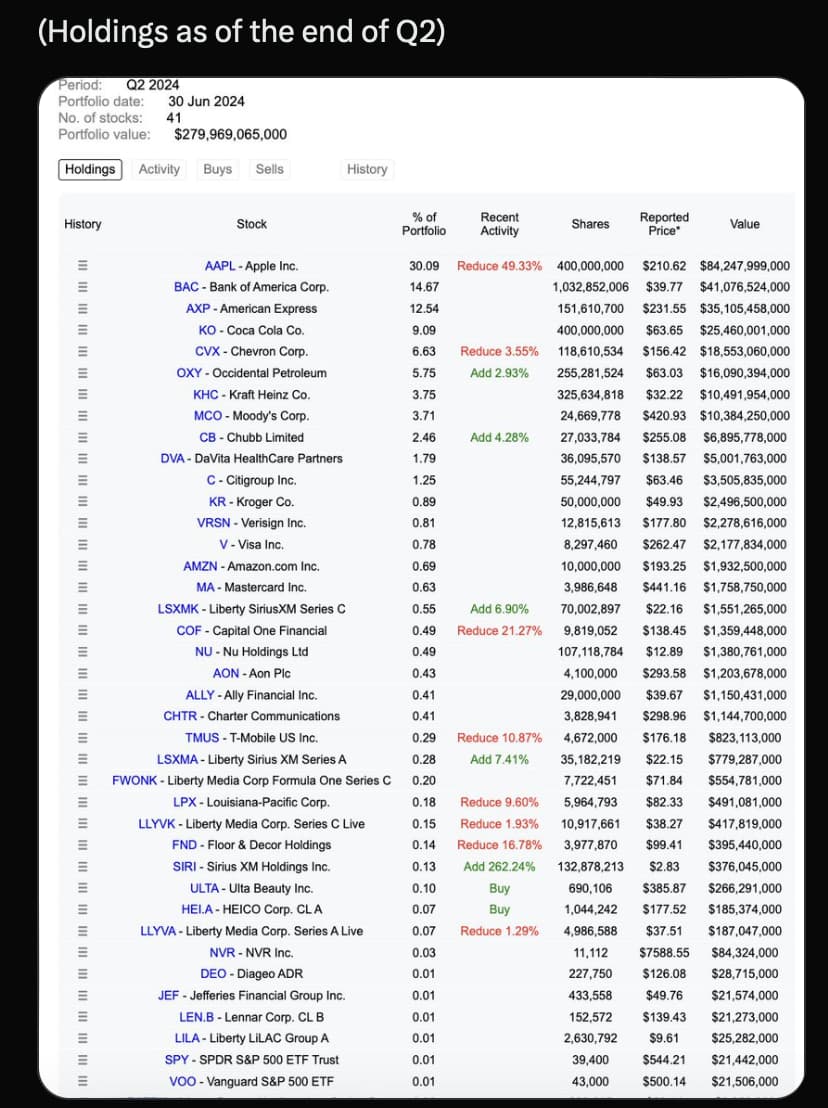
Task: Follow the LILA ticker link
Action: [x=187, y=1038]
